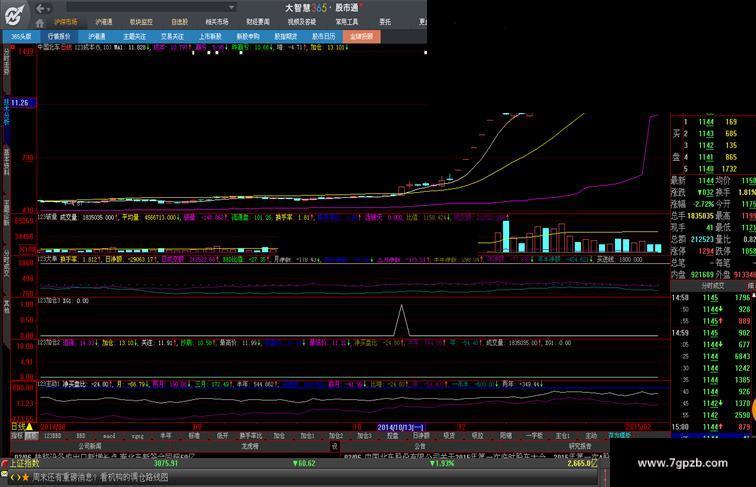
Task: Open the 沪港通 top menu item
Action: tap(104, 22)
